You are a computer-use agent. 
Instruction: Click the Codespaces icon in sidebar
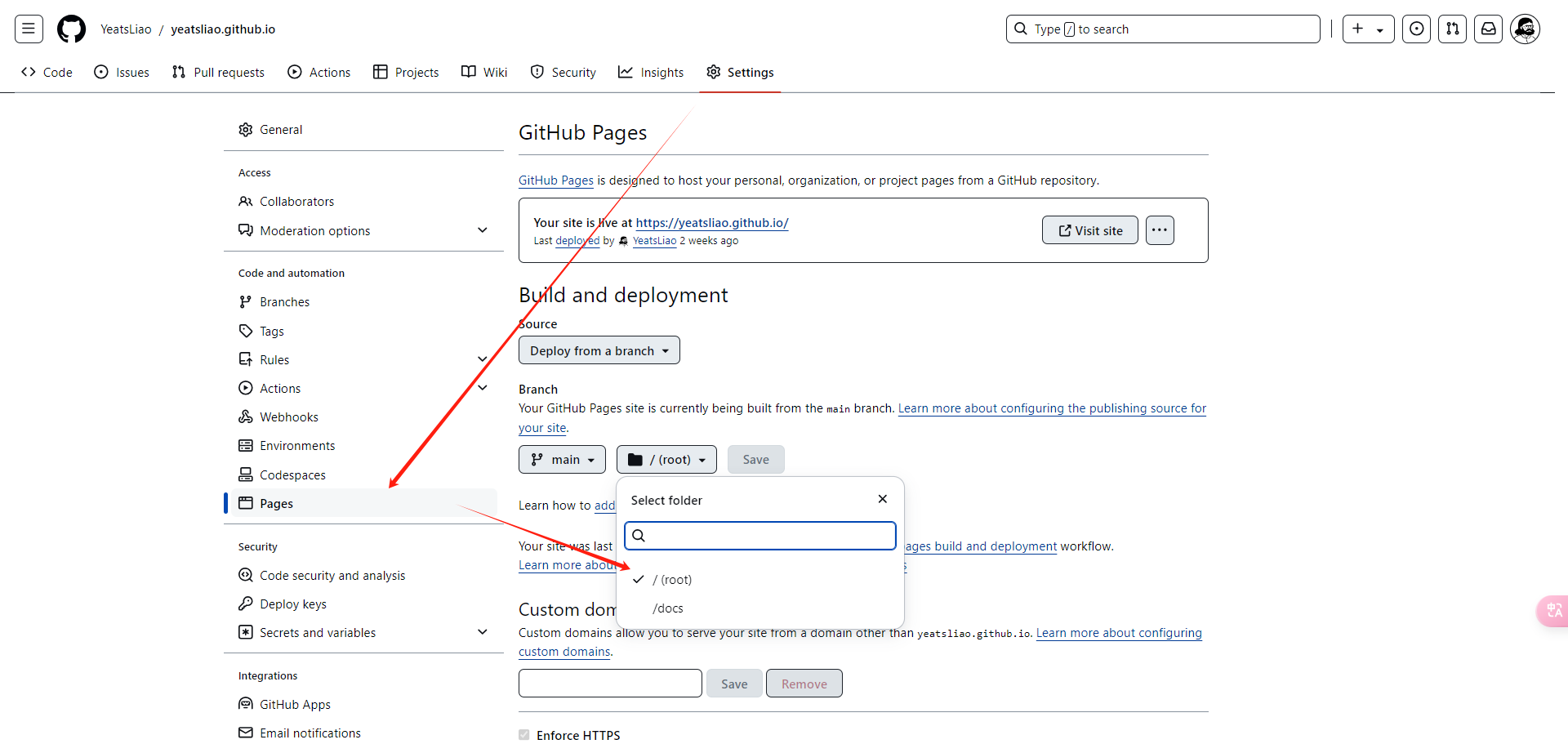245,474
